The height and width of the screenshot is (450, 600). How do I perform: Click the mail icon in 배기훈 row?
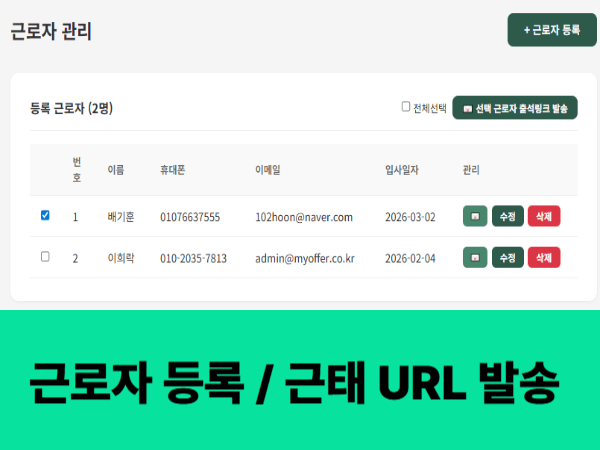(475, 216)
